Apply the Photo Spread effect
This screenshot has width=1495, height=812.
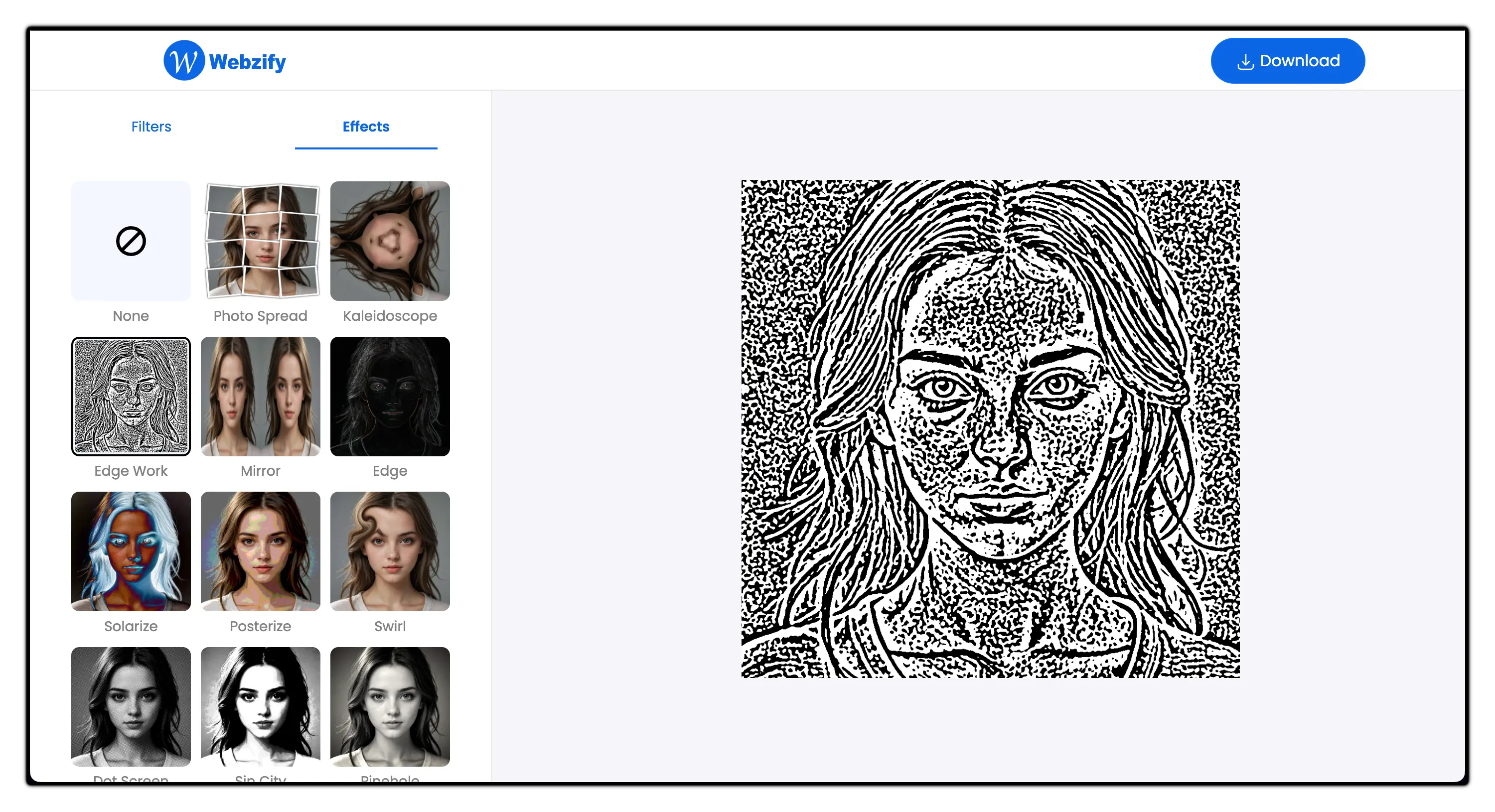[260, 241]
